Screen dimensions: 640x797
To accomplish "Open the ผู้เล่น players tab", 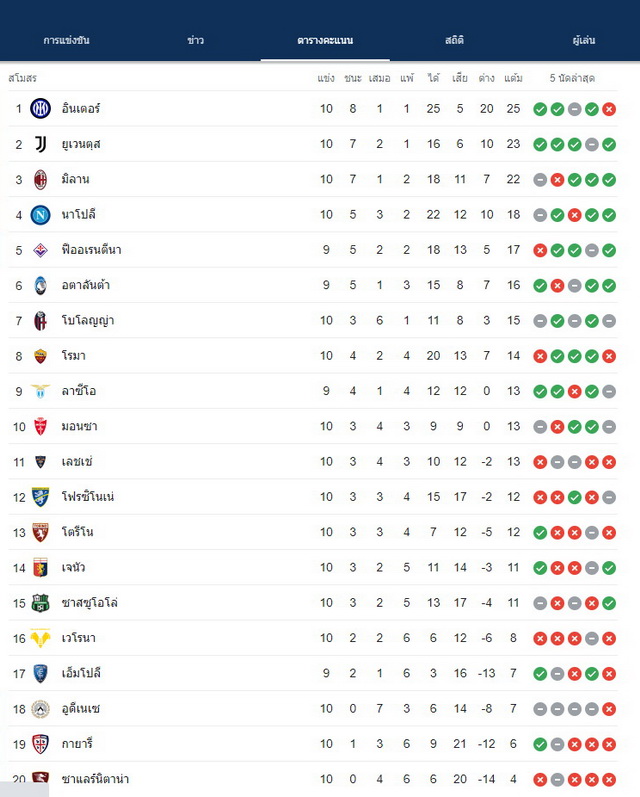I will click(x=584, y=40).
